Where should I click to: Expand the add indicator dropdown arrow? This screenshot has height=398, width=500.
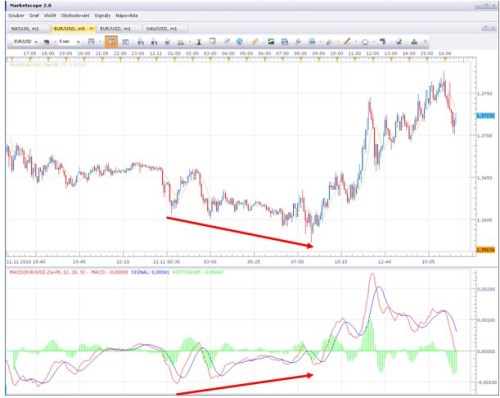click(190, 42)
